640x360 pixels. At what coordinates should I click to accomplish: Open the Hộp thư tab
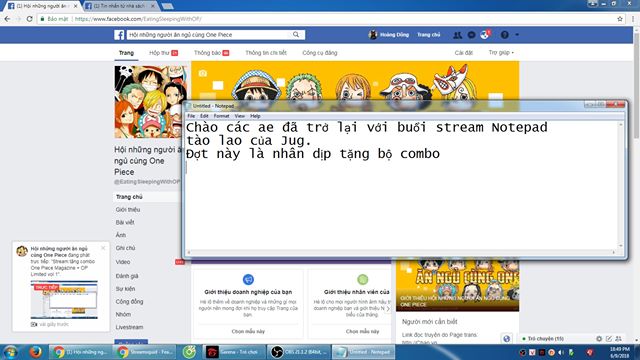(163, 53)
